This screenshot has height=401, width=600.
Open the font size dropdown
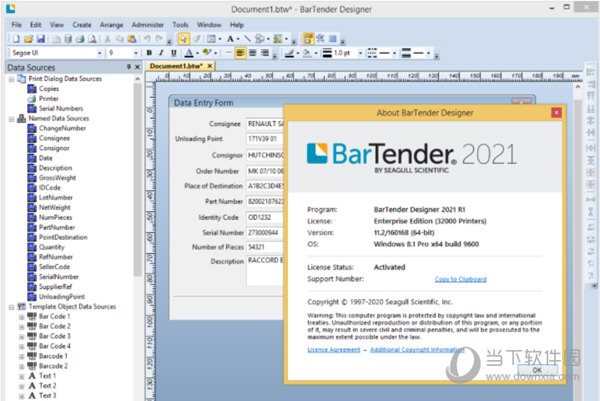click(x=136, y=53)
